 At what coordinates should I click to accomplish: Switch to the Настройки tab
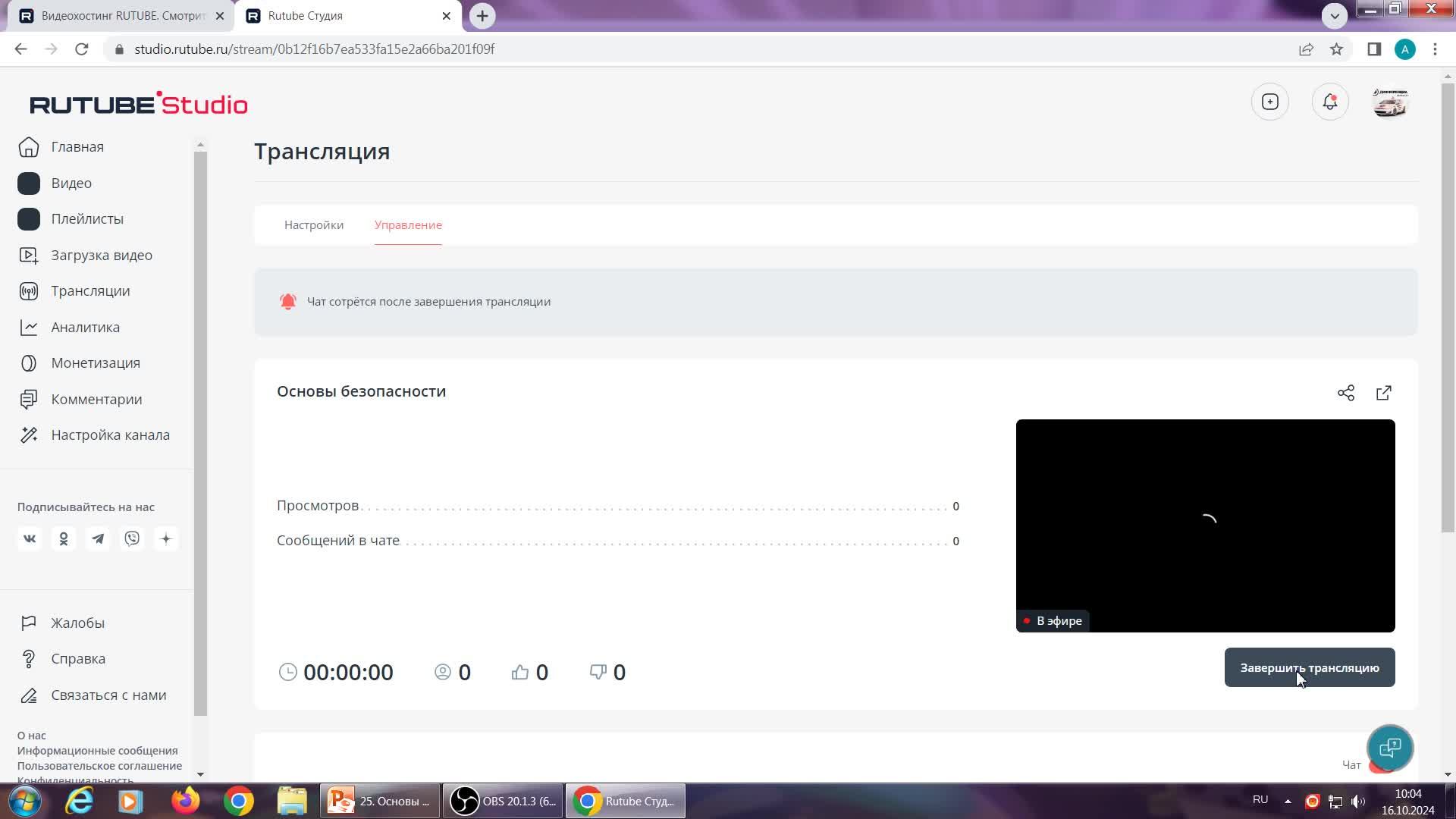[x=314, y=225]
